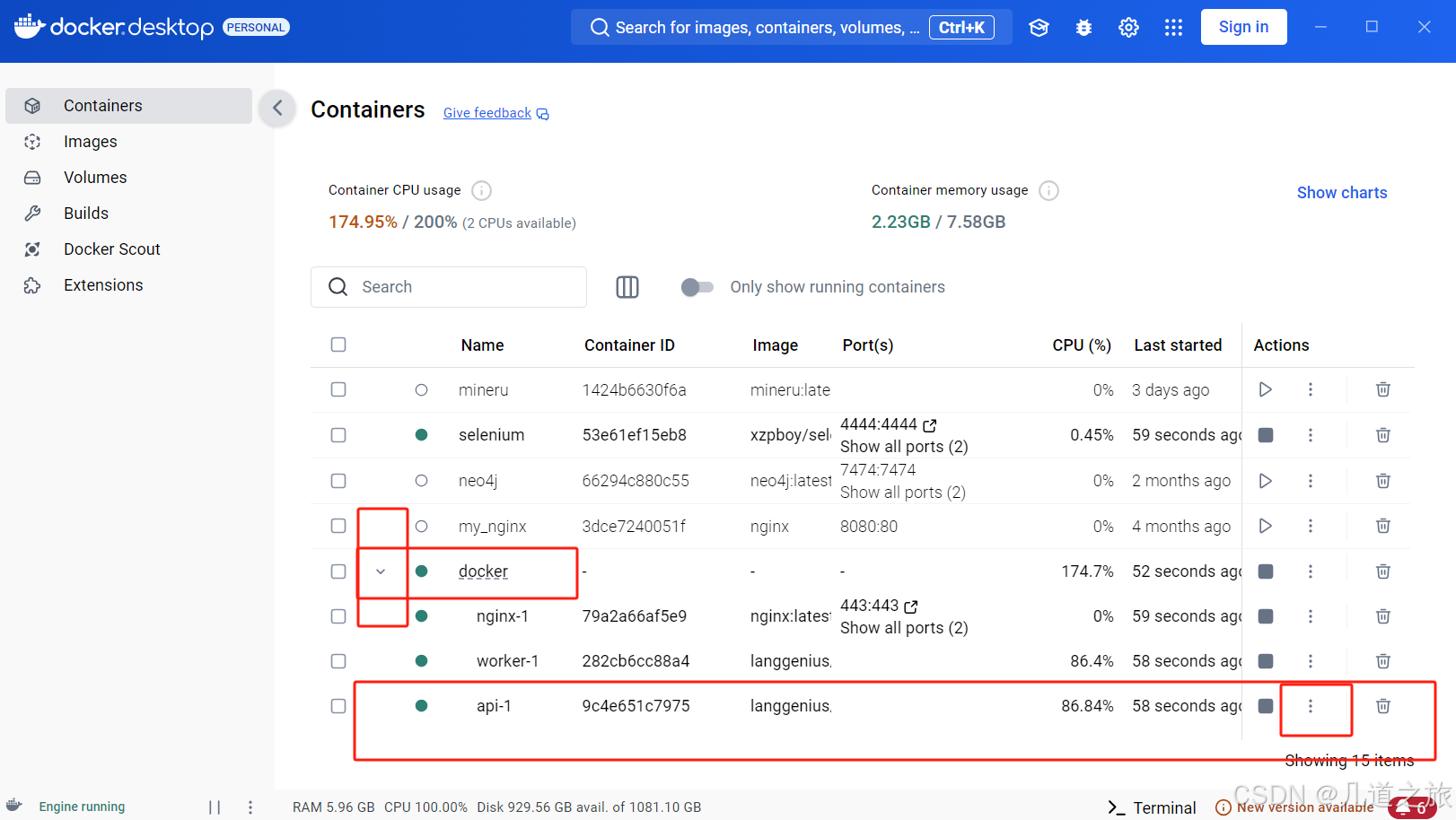The width and height of the screenshot is (1456, 820).
Task: Delete the docker compose group
Action: click(x=1383, y=571)
